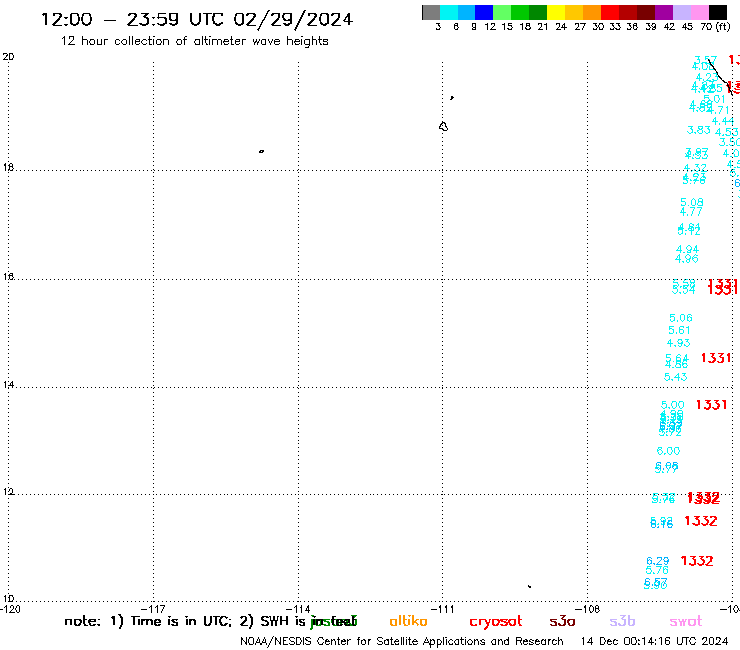Click the "14" latitude axis label
Screen dimensions: 740x650
8,385
